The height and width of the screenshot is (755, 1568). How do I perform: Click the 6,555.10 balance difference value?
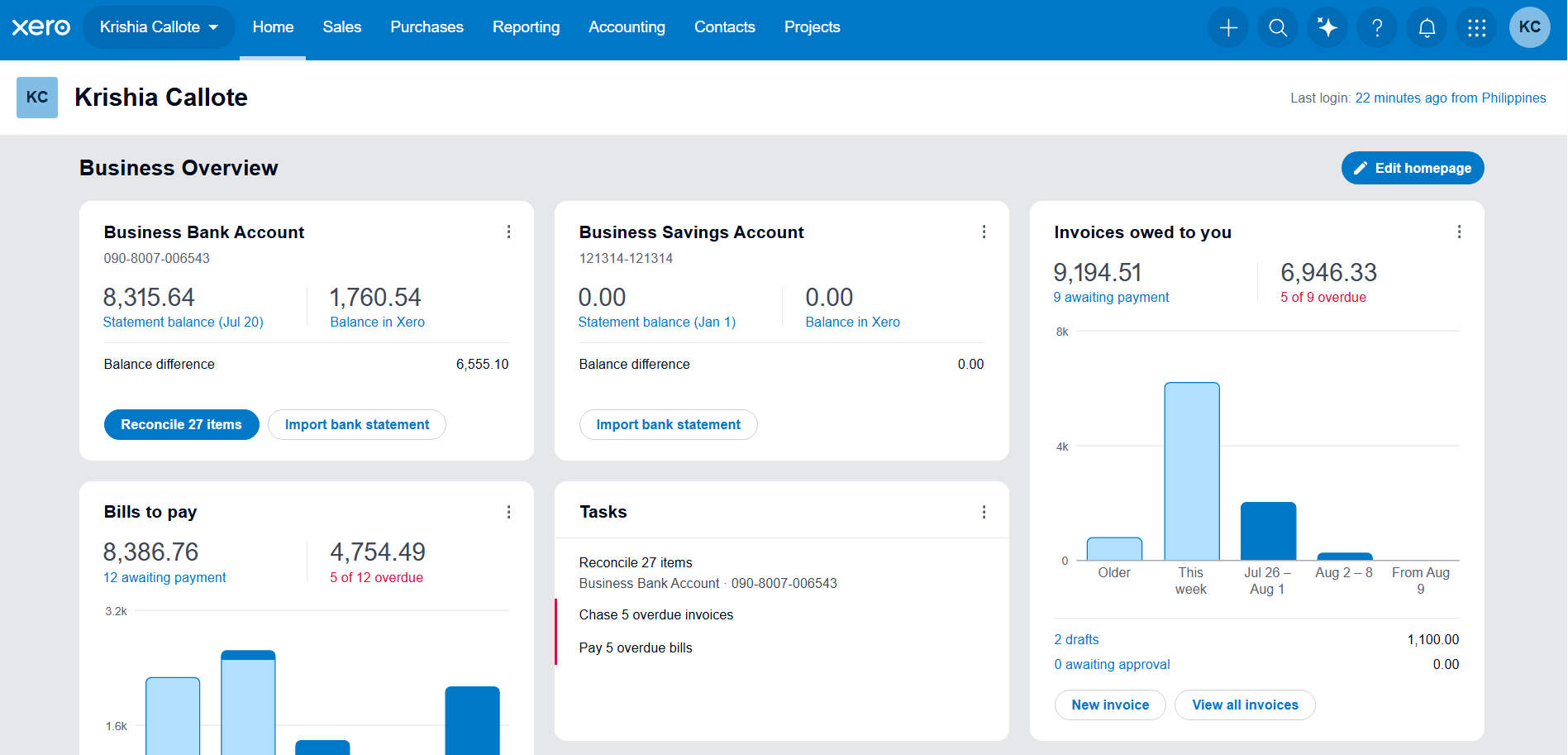(483, 365)
